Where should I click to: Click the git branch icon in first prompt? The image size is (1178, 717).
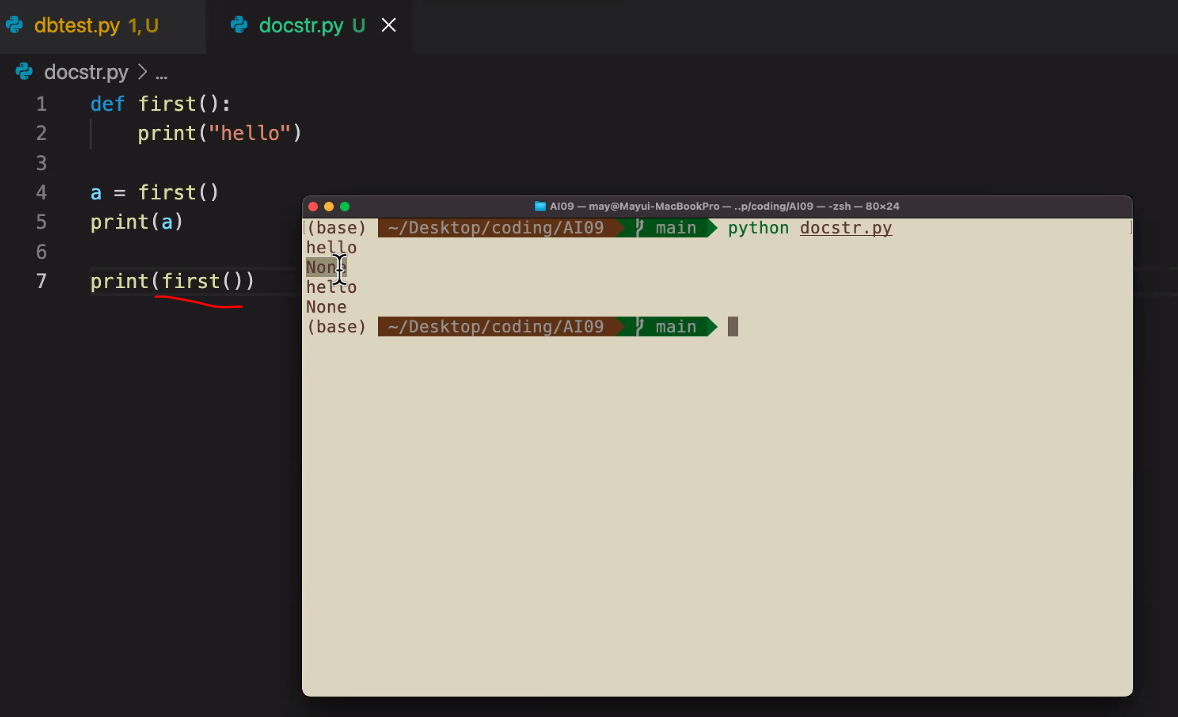click(x=640, y=228)
